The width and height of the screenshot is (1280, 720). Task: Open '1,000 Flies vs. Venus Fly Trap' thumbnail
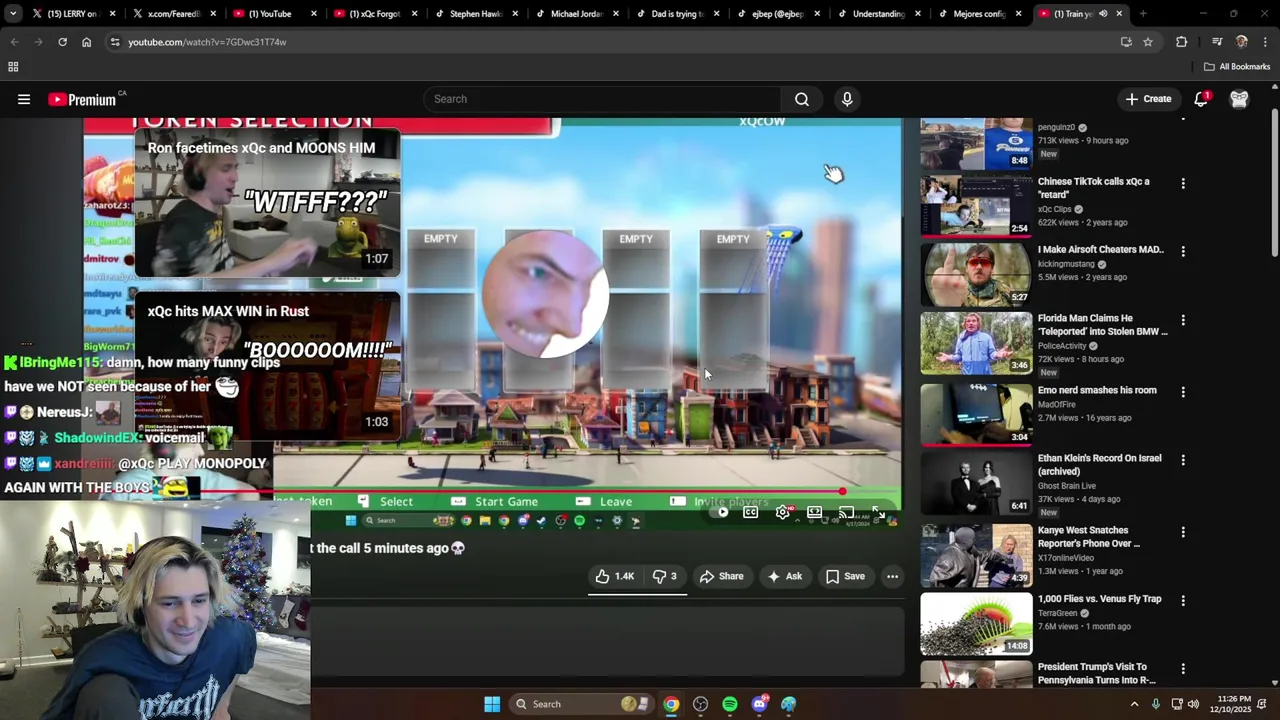[976, 624]
